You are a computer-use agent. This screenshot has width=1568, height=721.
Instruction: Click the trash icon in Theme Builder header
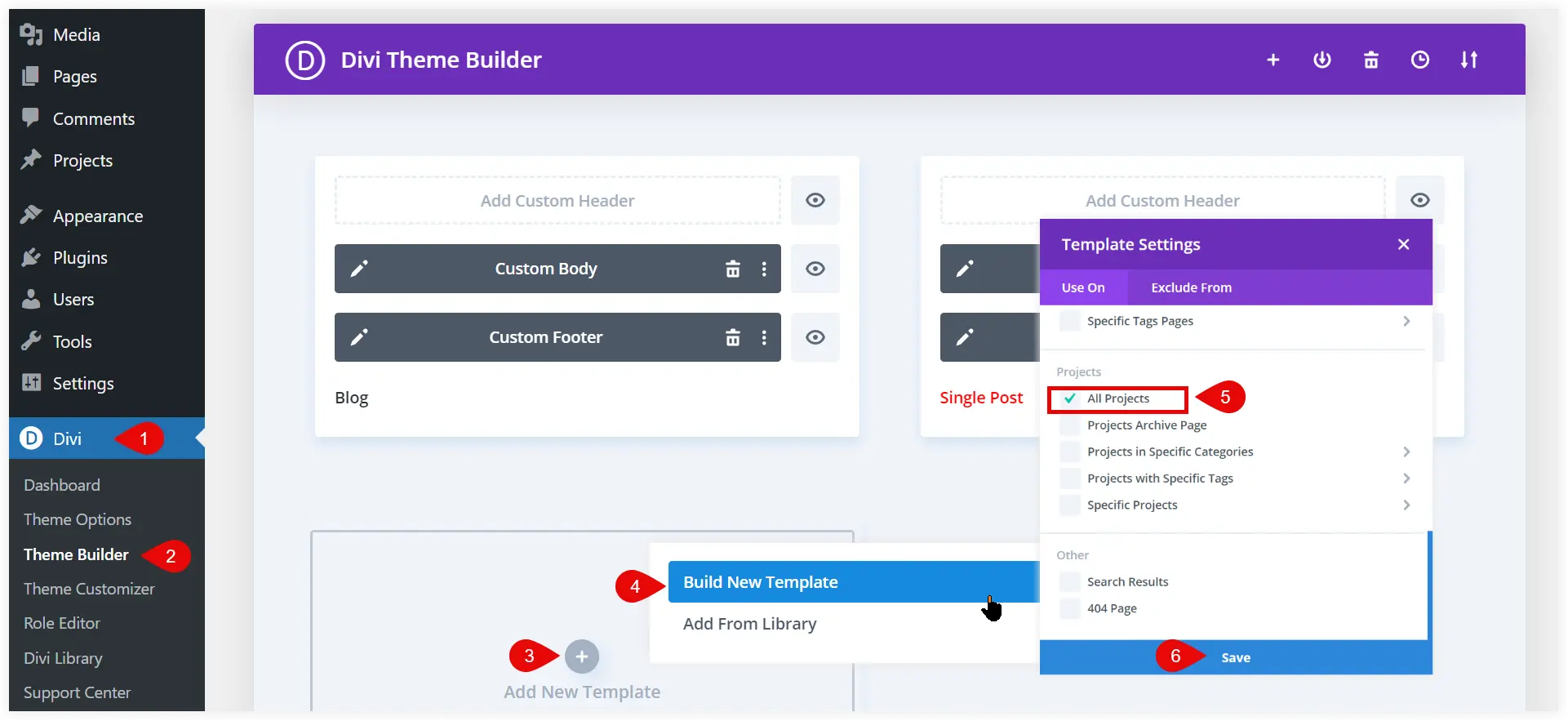click(1370, 60)
